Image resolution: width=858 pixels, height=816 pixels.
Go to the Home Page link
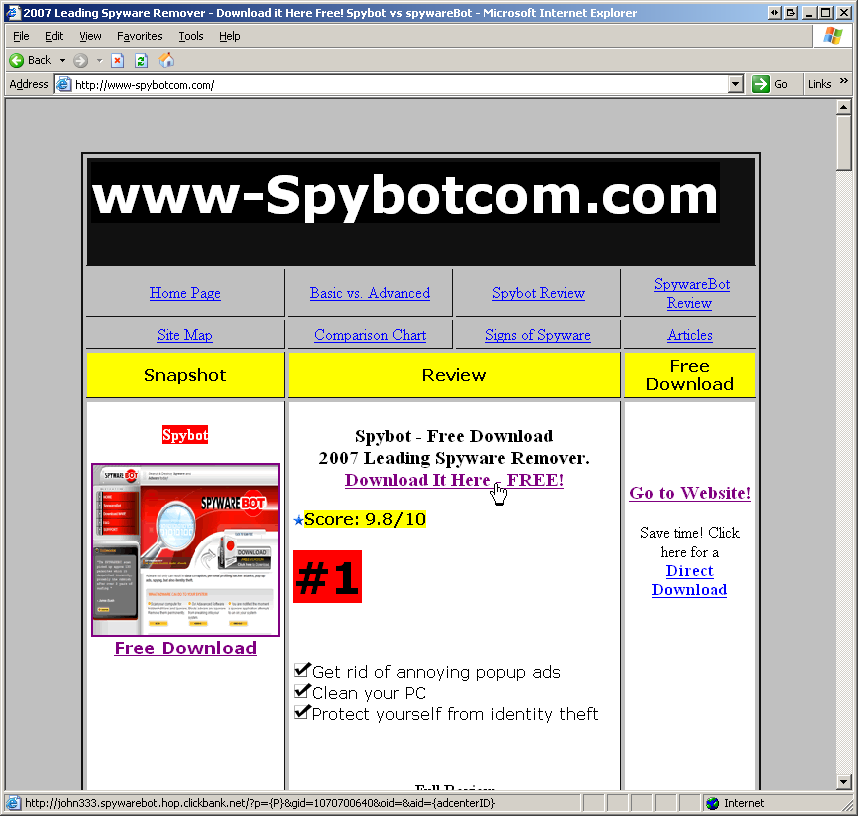click(185, 293)
